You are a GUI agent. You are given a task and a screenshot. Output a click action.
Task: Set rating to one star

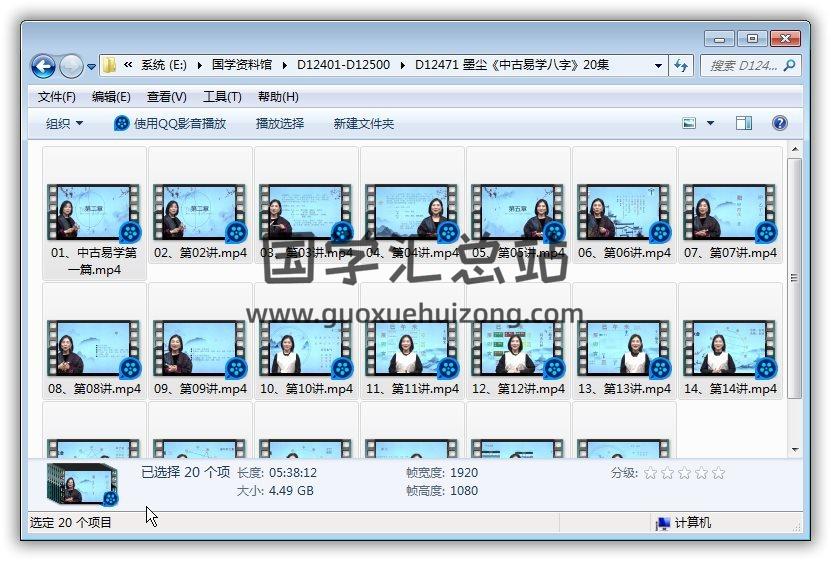[x=650, y=473]
